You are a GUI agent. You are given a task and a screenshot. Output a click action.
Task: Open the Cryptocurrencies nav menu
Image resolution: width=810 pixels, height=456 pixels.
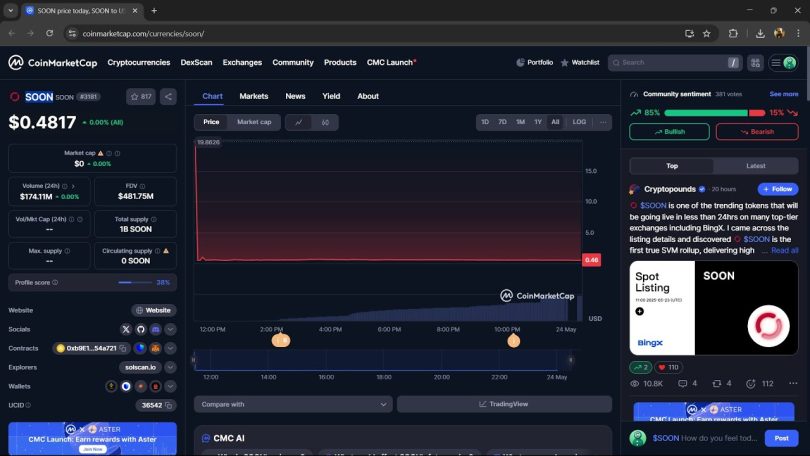click(138, 62)
